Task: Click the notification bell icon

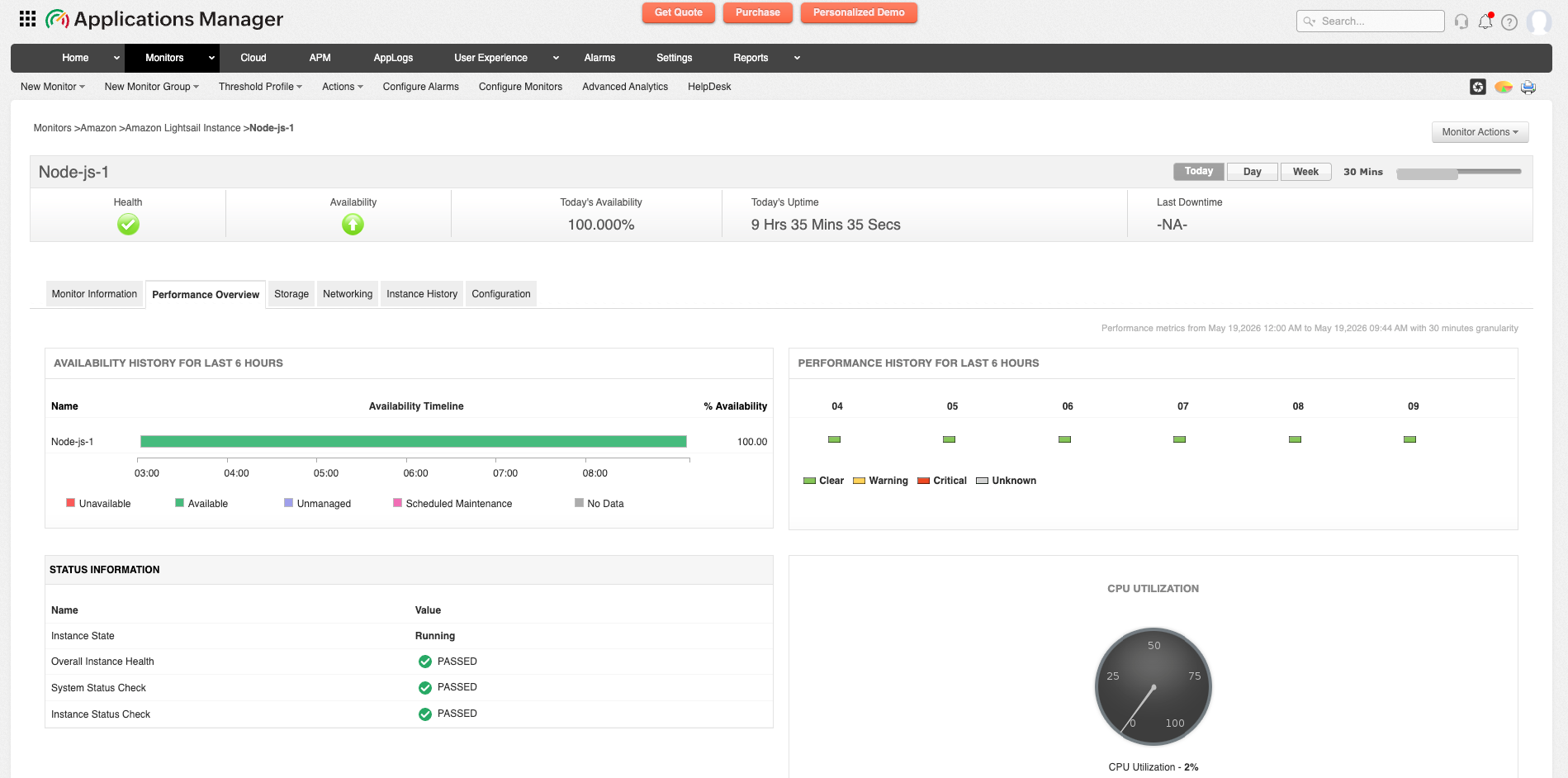Action: (x=1485, y=21)
